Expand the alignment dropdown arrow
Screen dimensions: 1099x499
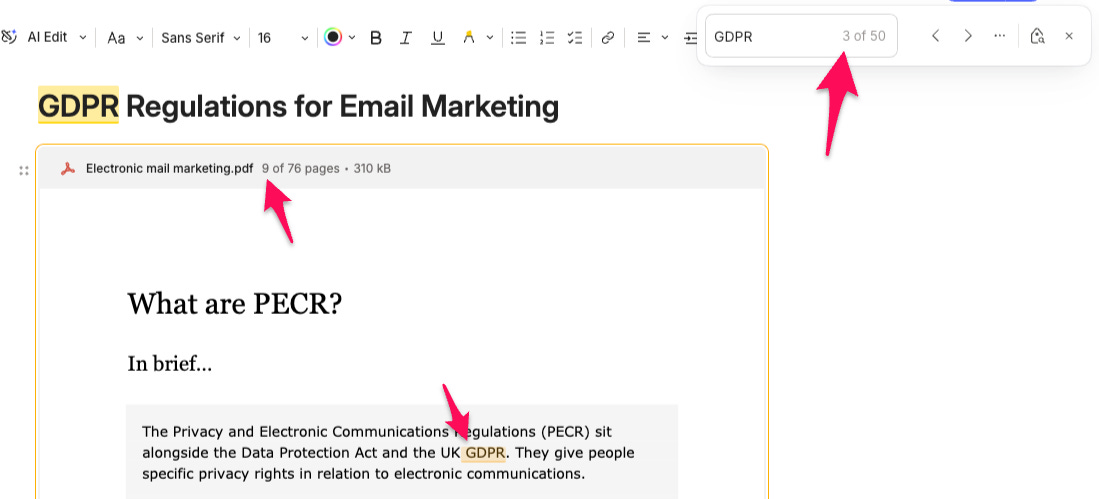click(x=664, y=38)
